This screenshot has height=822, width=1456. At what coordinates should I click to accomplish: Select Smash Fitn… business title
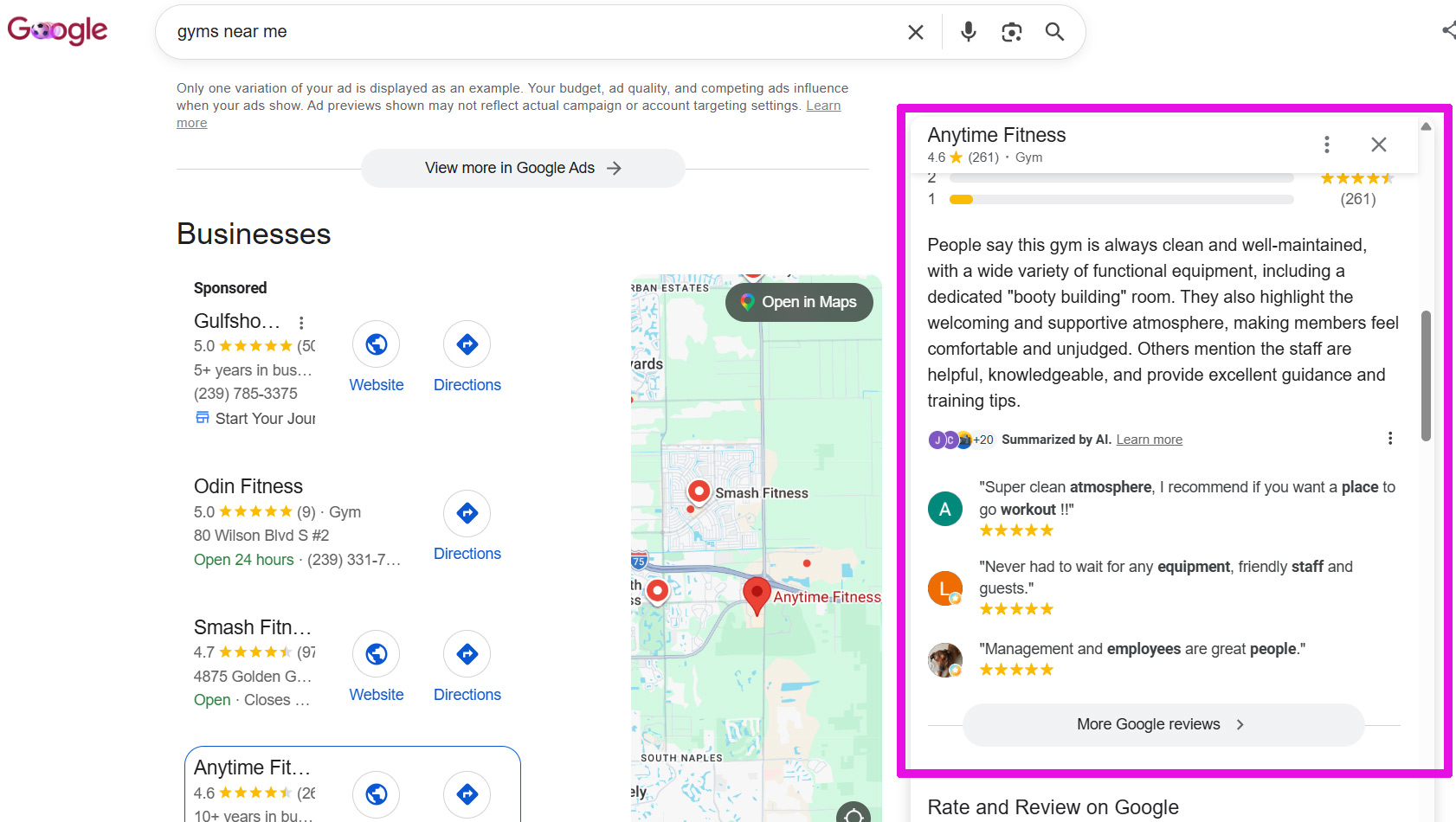click(252, 627)
